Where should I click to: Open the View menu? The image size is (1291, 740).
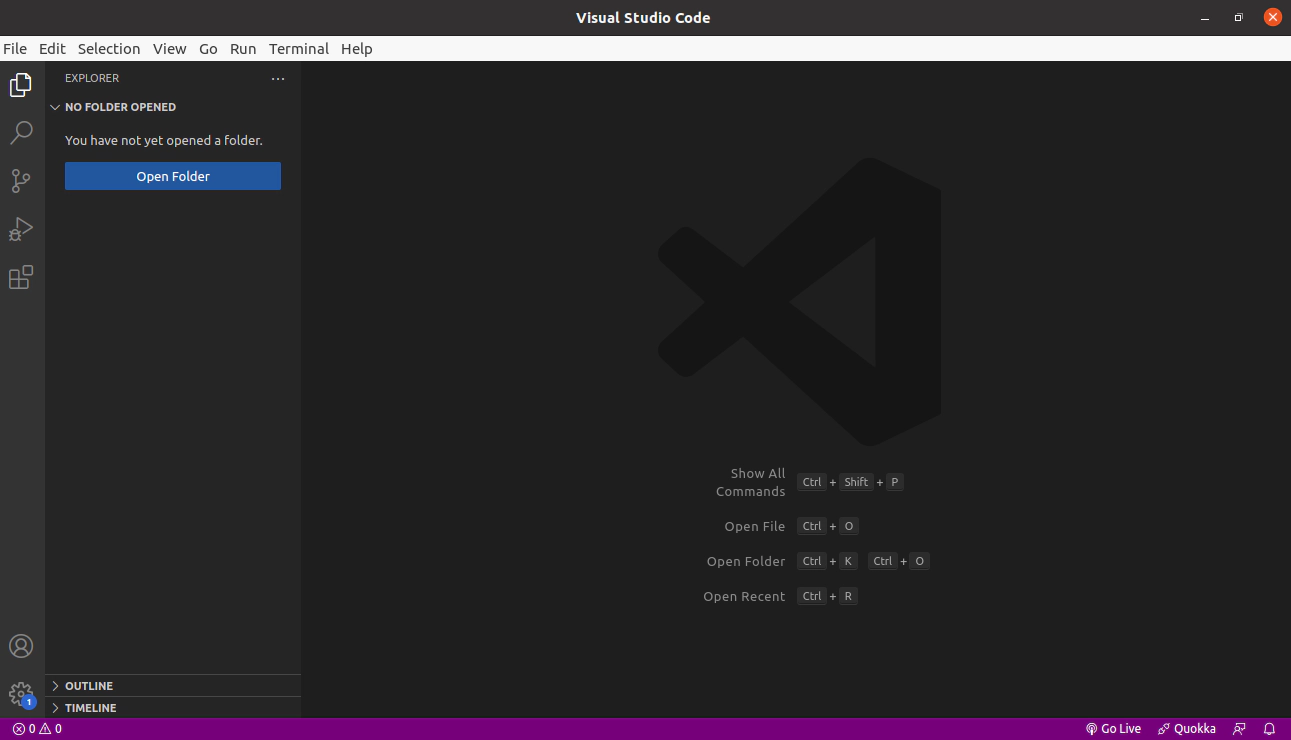click(x=169, y=48)
